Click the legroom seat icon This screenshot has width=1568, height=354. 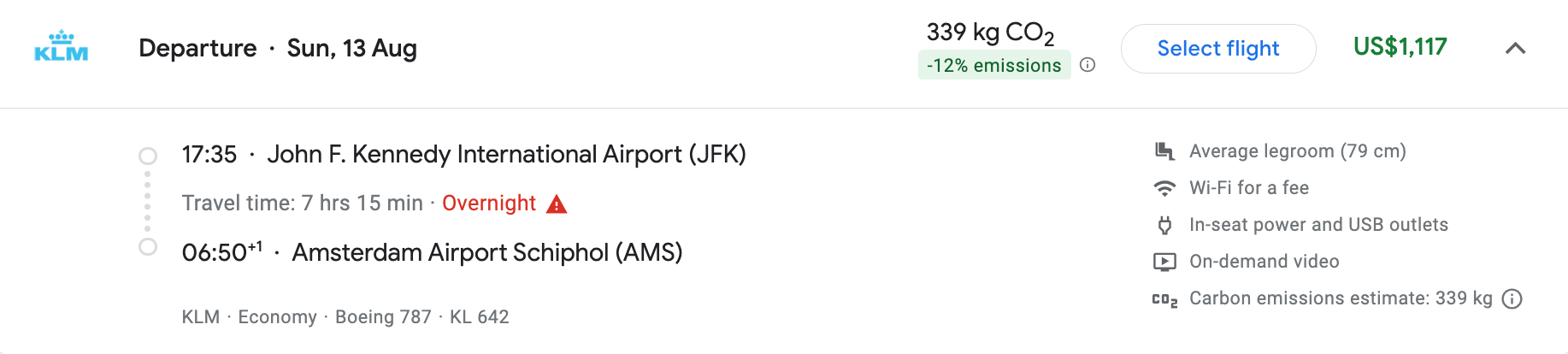[x=1164, y=151]
